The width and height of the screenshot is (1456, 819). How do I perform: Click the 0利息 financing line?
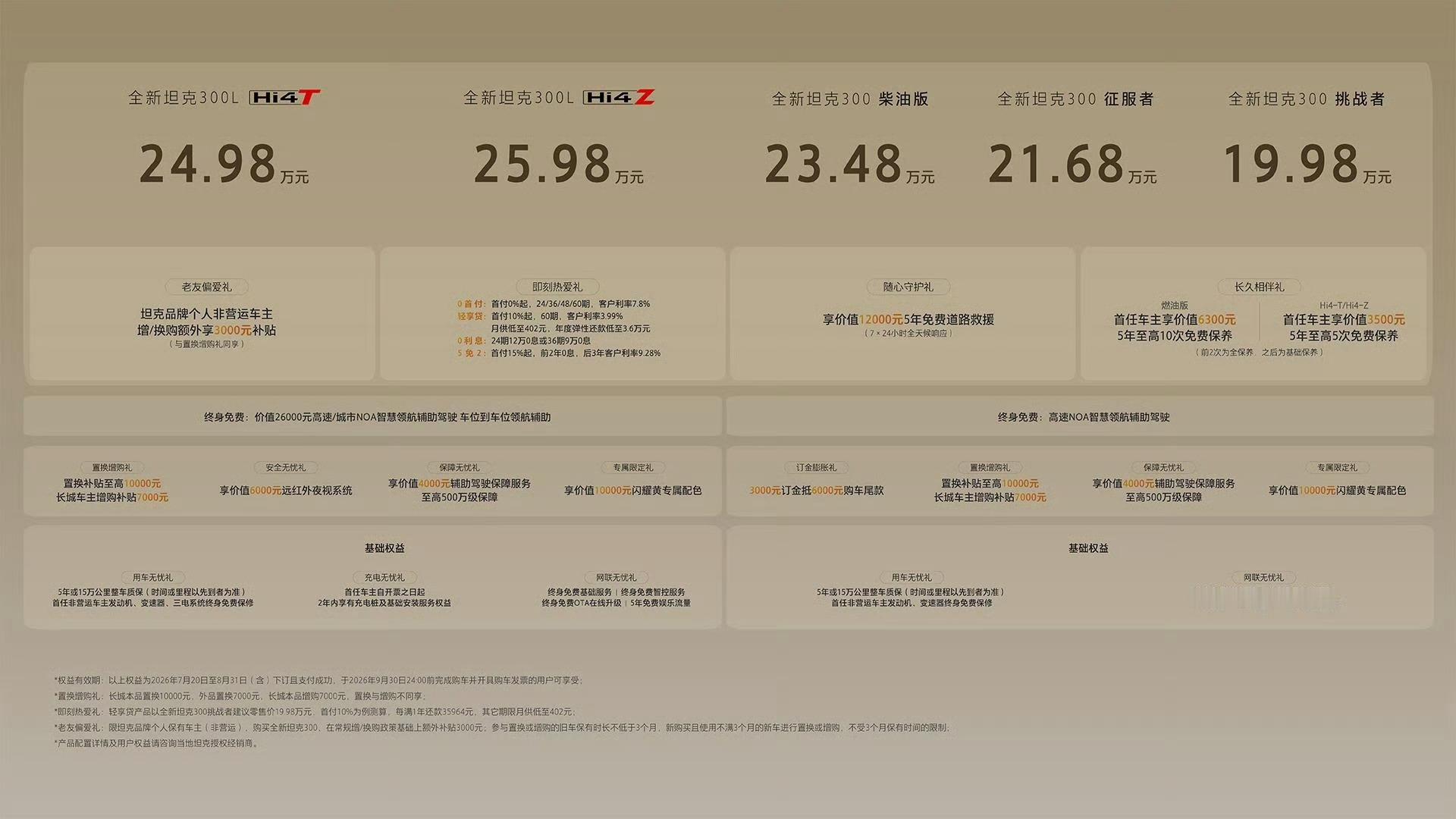coord(524,341)
